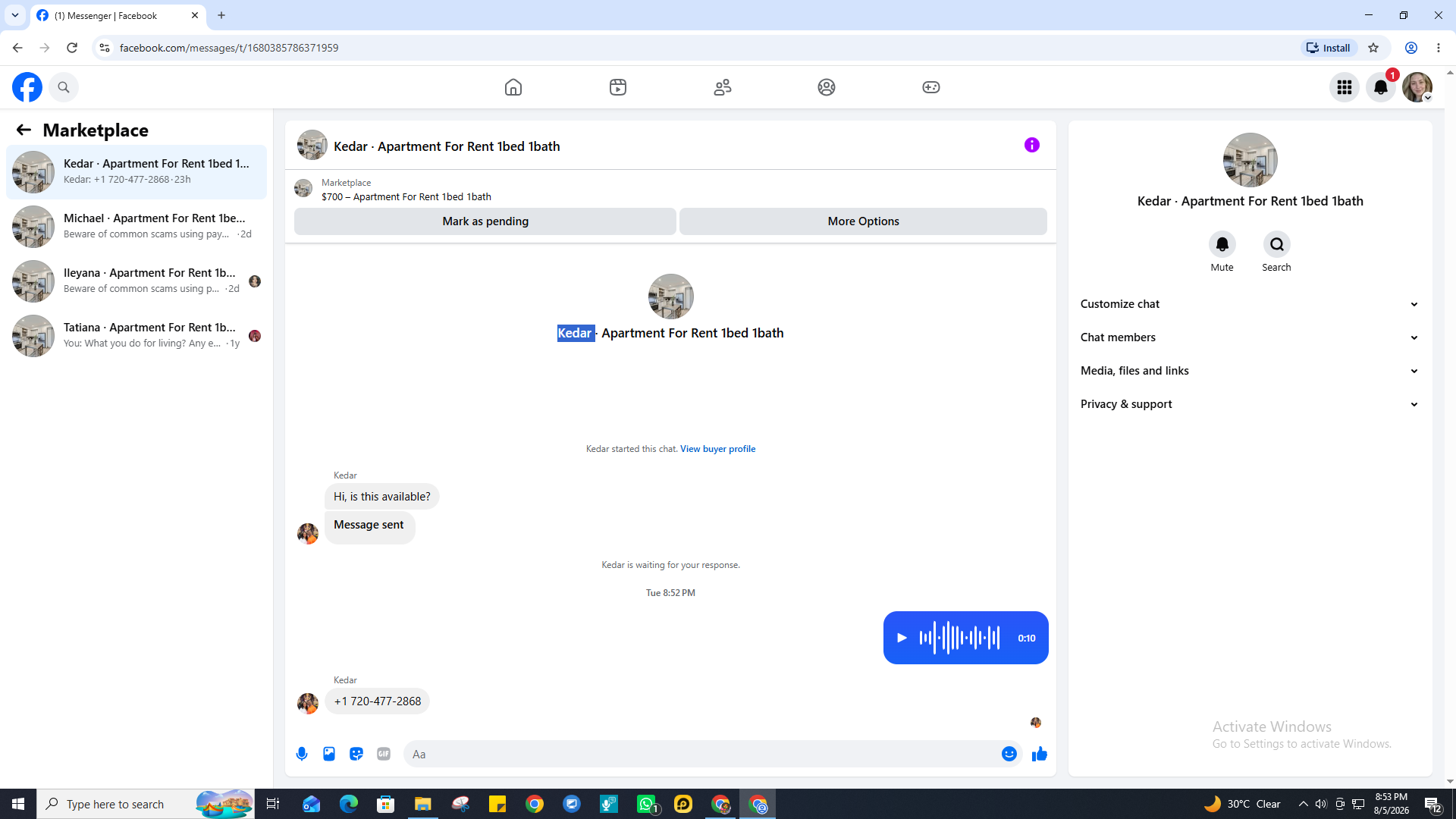
Task: Open View buyer profile link
Action: coord(717,449)
